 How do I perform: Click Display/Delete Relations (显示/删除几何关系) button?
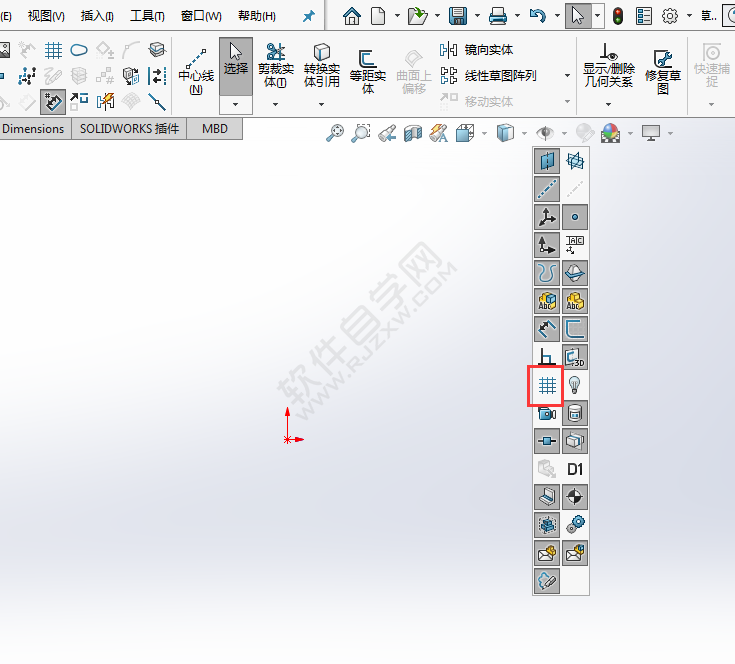click(608, 65)
